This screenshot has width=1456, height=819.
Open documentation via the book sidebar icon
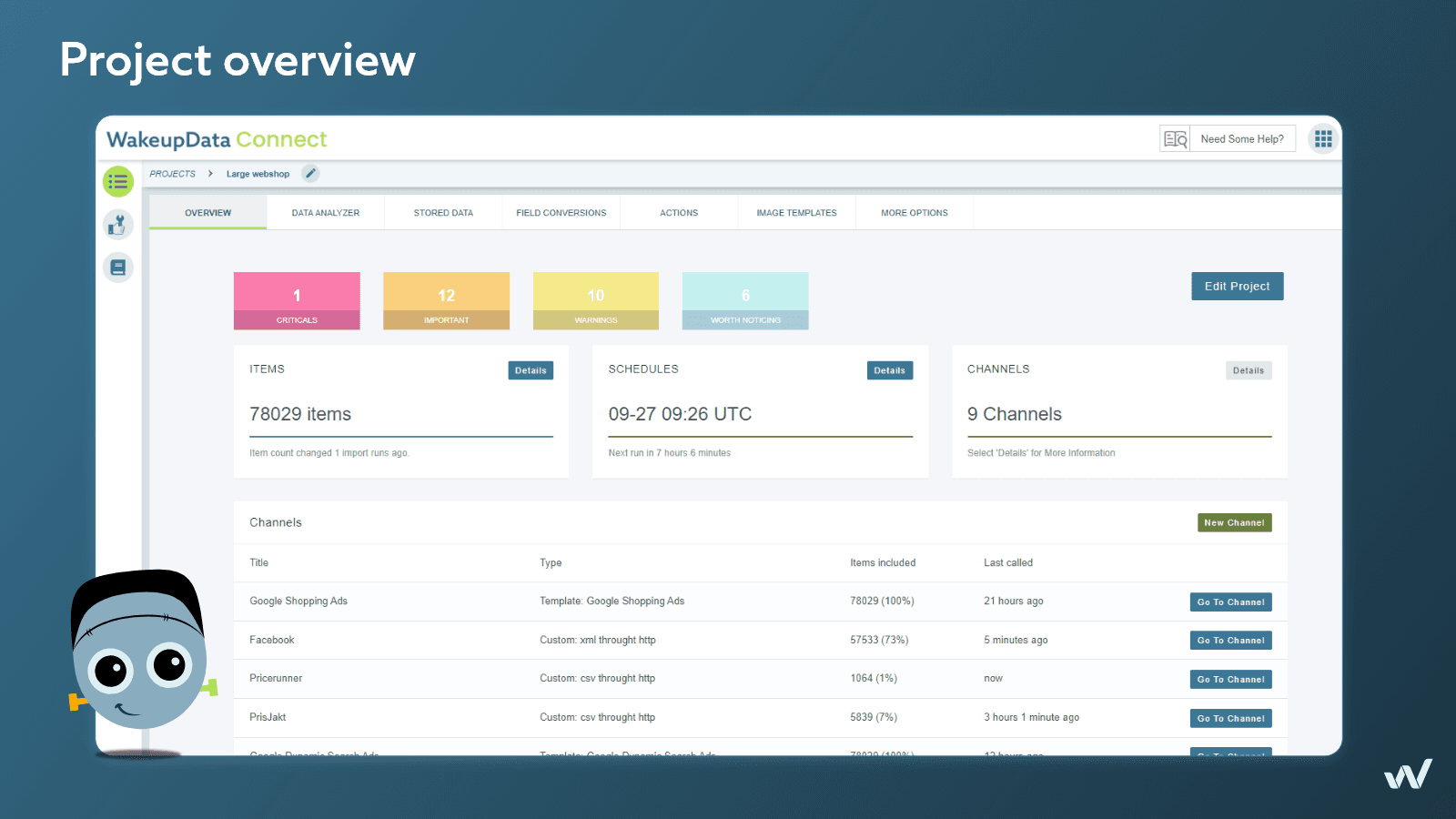pos(117,267)
